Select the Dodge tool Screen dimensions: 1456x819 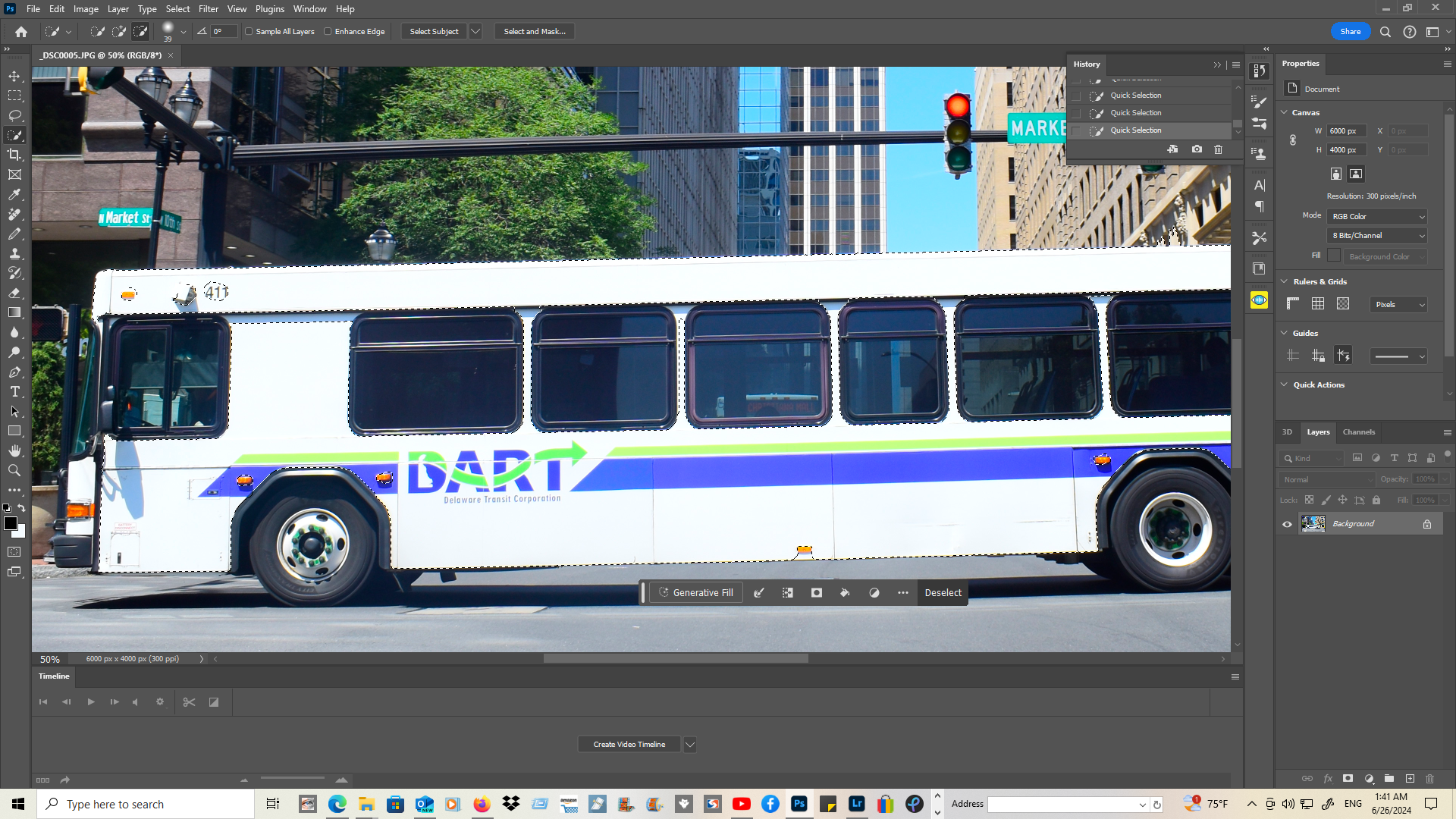(x=14, y=352)
